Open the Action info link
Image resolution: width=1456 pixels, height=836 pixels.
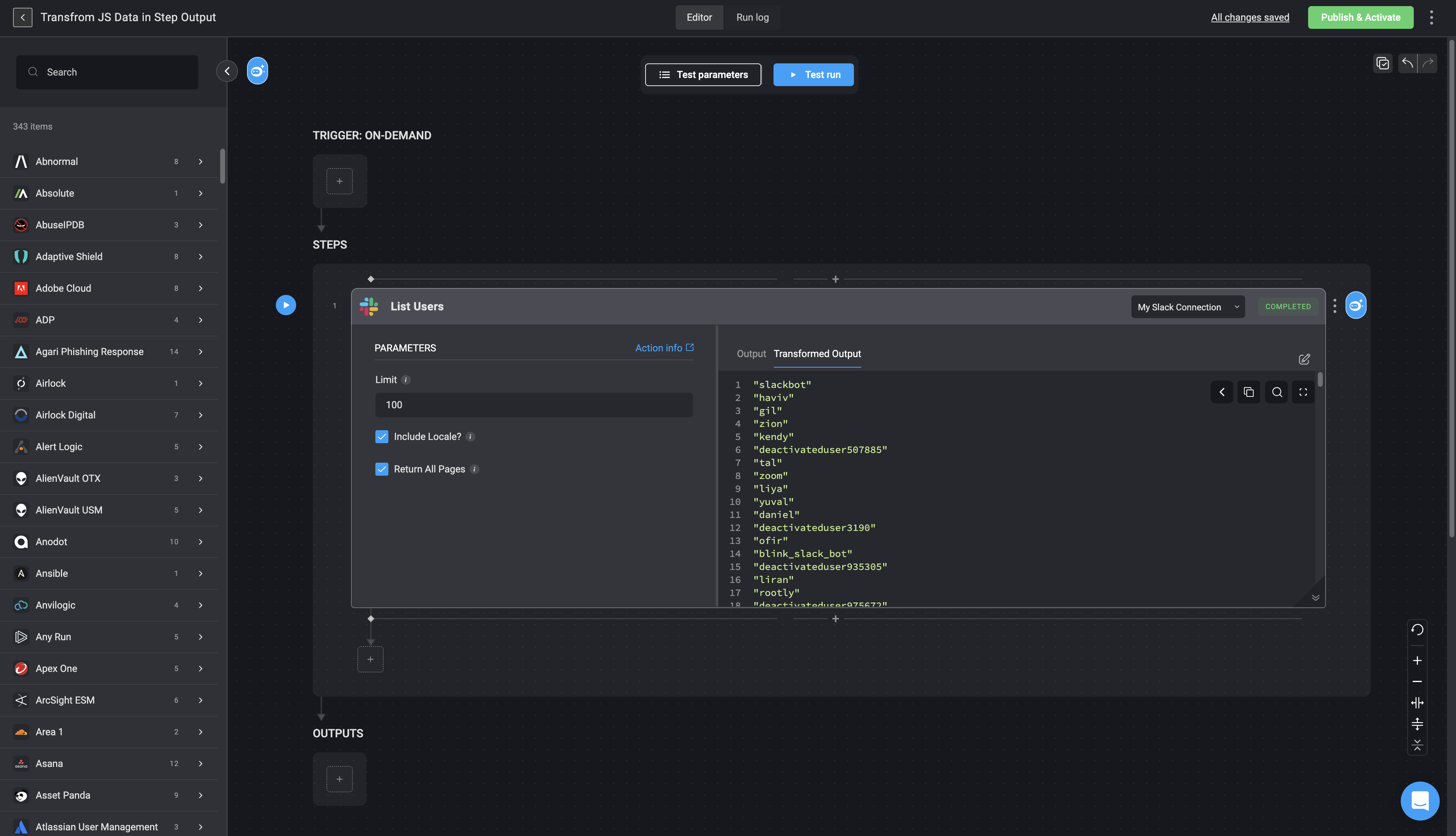click(x=664, y=348)
